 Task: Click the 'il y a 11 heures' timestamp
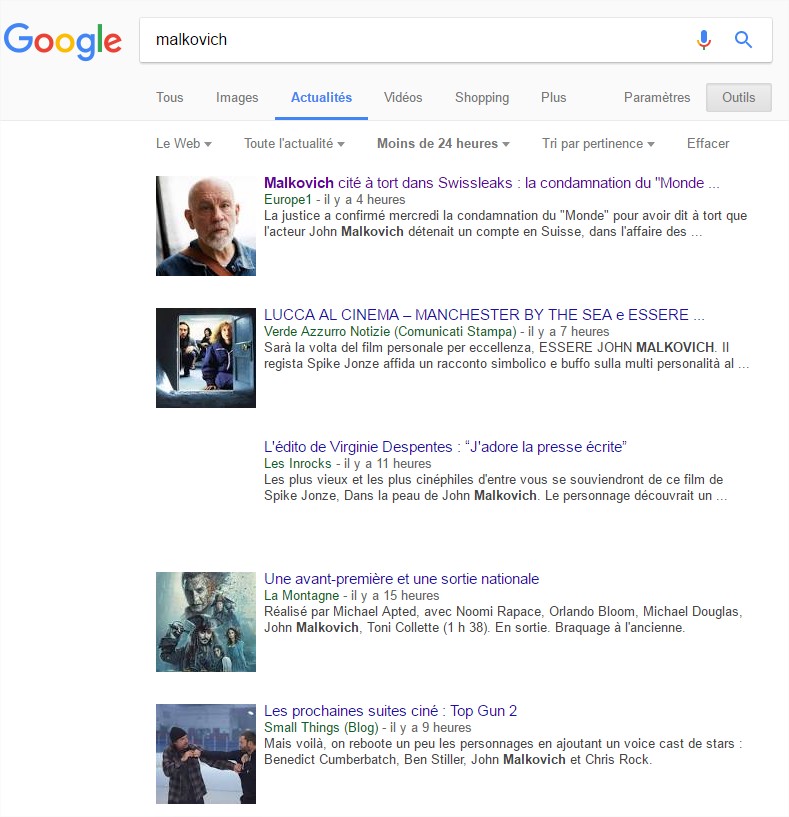pyautogui.click(x=387, y=463)
